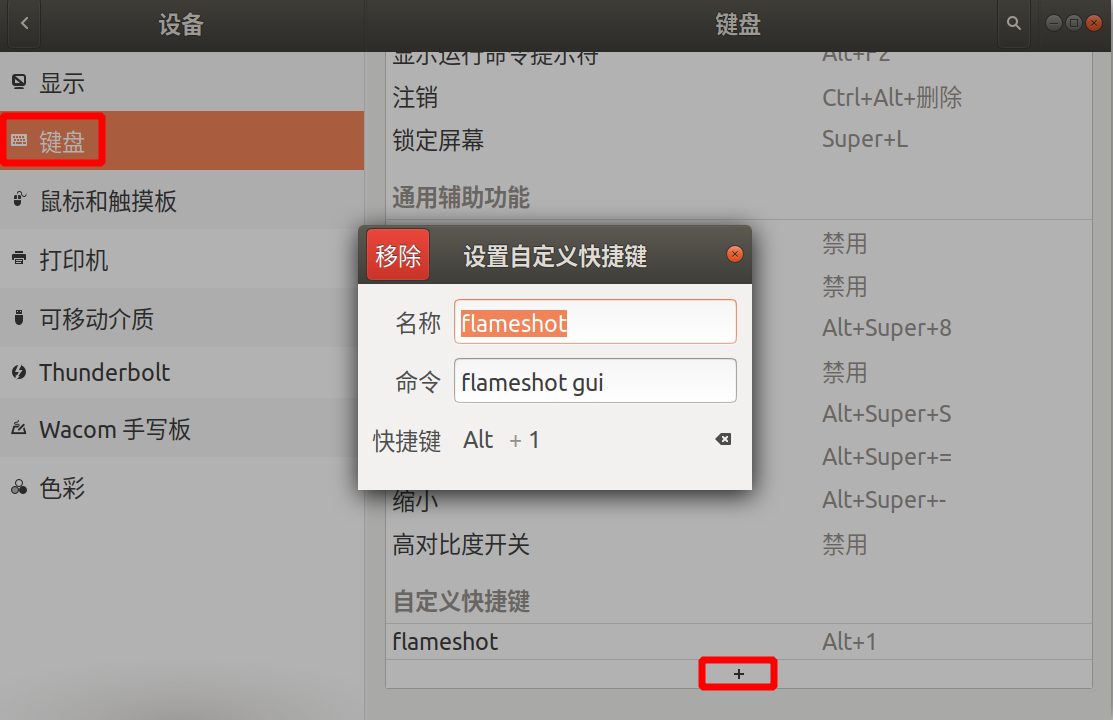Image resolution: width=1113 pixels, height=720 pixels.
Task: Select 键盘 keyboard in the sidebar
Action: tap(182, 141)
